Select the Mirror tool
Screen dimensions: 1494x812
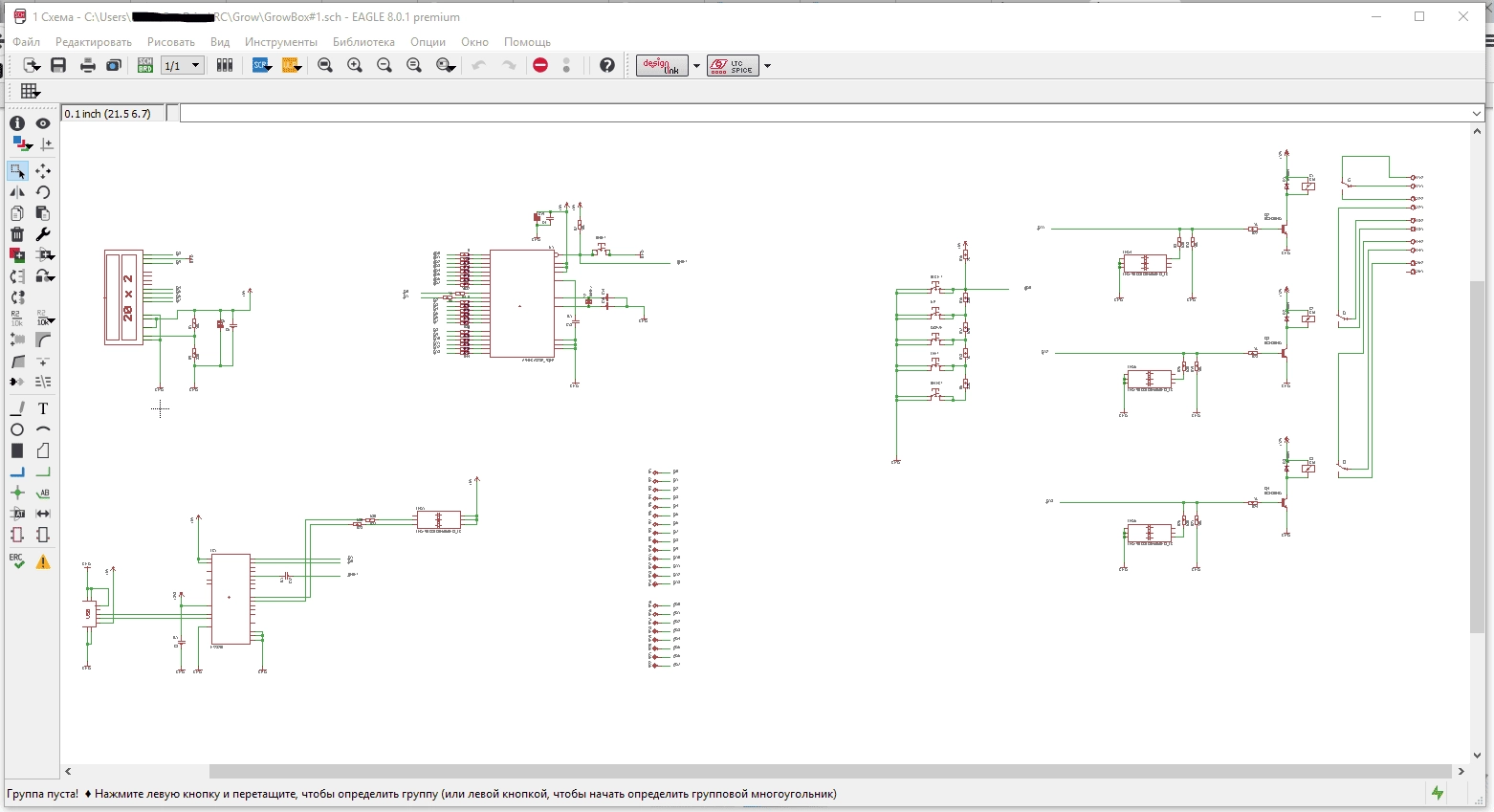coord(17,192)
